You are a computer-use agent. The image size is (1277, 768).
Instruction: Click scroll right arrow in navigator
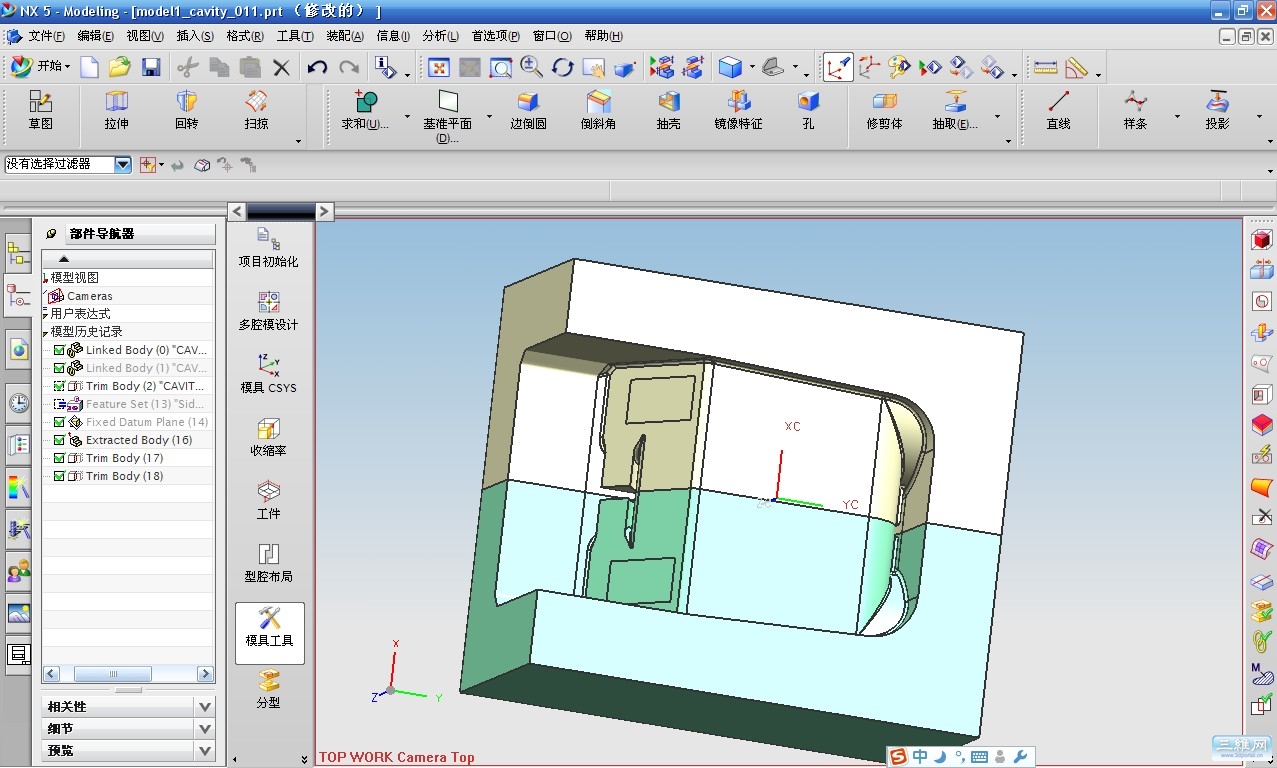206,674
